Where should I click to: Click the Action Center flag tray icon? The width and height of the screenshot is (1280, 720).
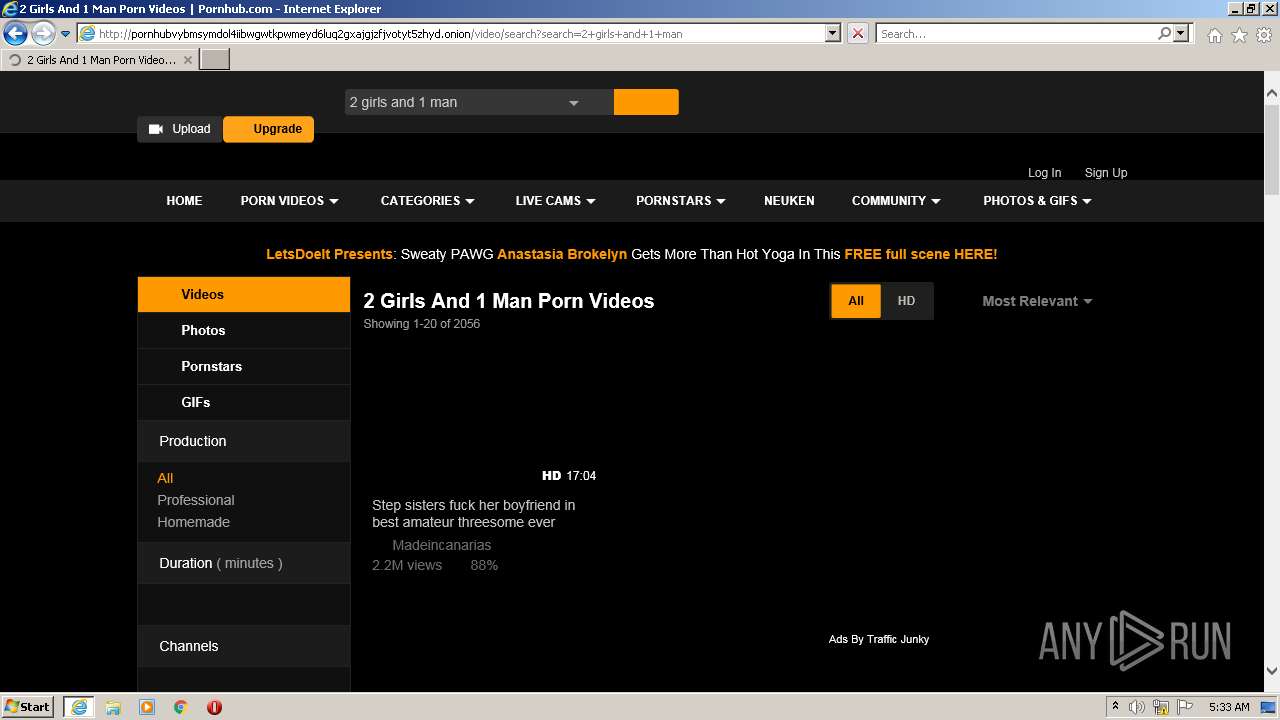coord(1185,707)
